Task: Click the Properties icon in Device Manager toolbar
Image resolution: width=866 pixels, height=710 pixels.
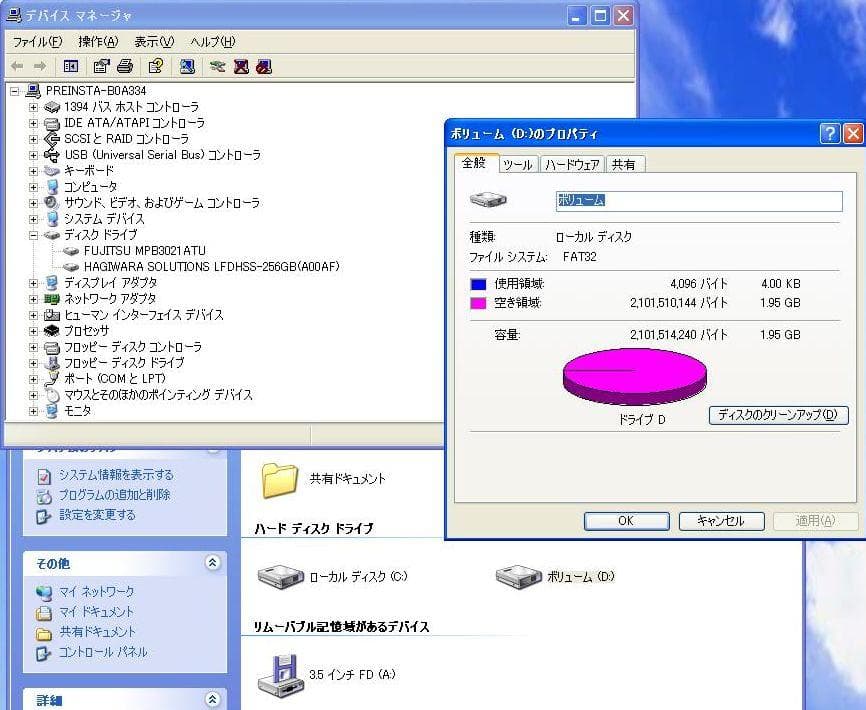Action: (102, 67)
